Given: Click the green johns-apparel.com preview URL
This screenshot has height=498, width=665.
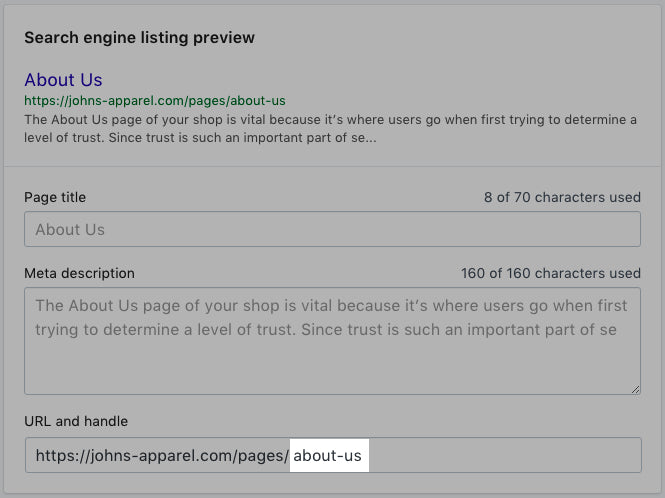Looking at the screenshot, I should [155, 101].
